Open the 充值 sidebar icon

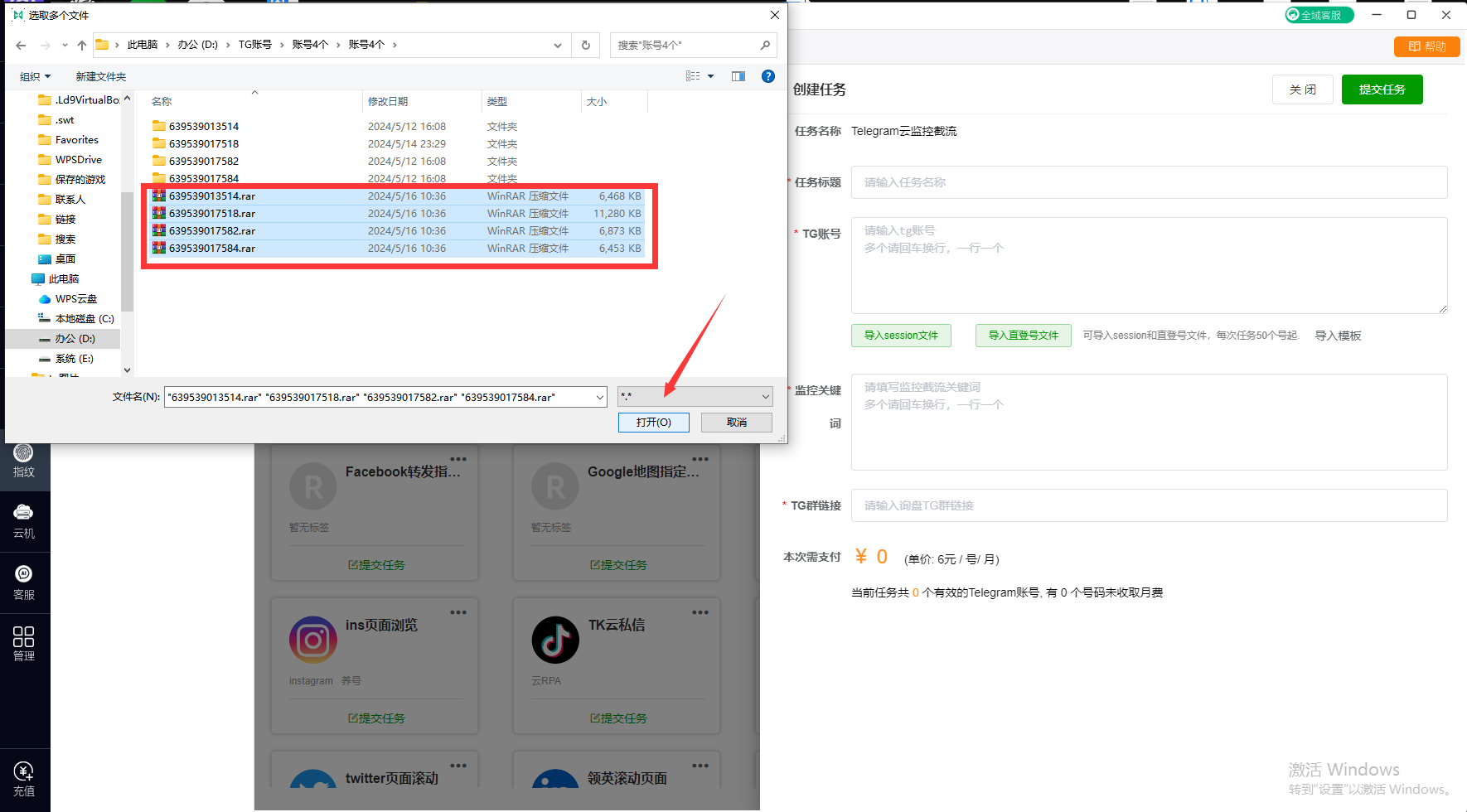click(x=24, y=779)
